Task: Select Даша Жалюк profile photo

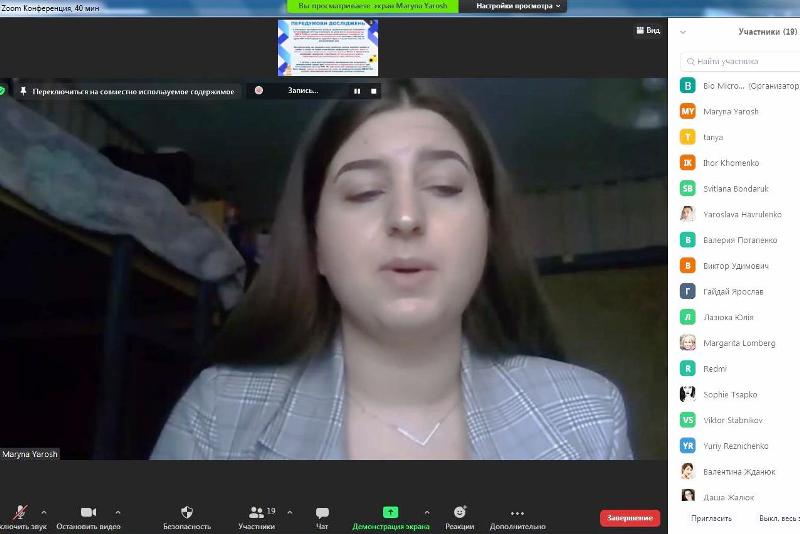Action: pos(688,496)
